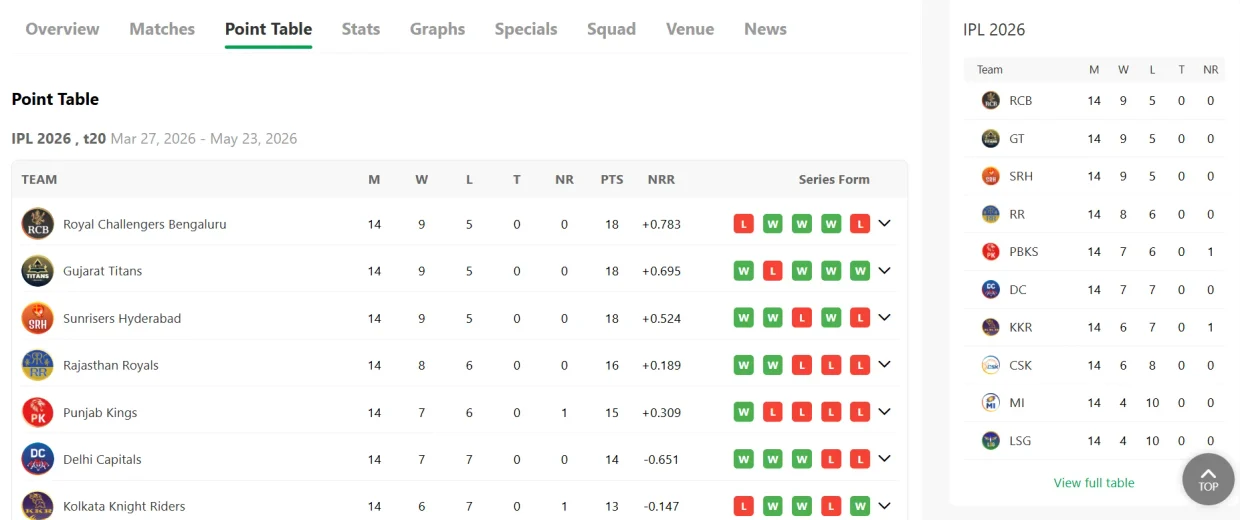Click the PTS column header
This screenshot has height=520, width=1240.
click(x=612, y=180)
